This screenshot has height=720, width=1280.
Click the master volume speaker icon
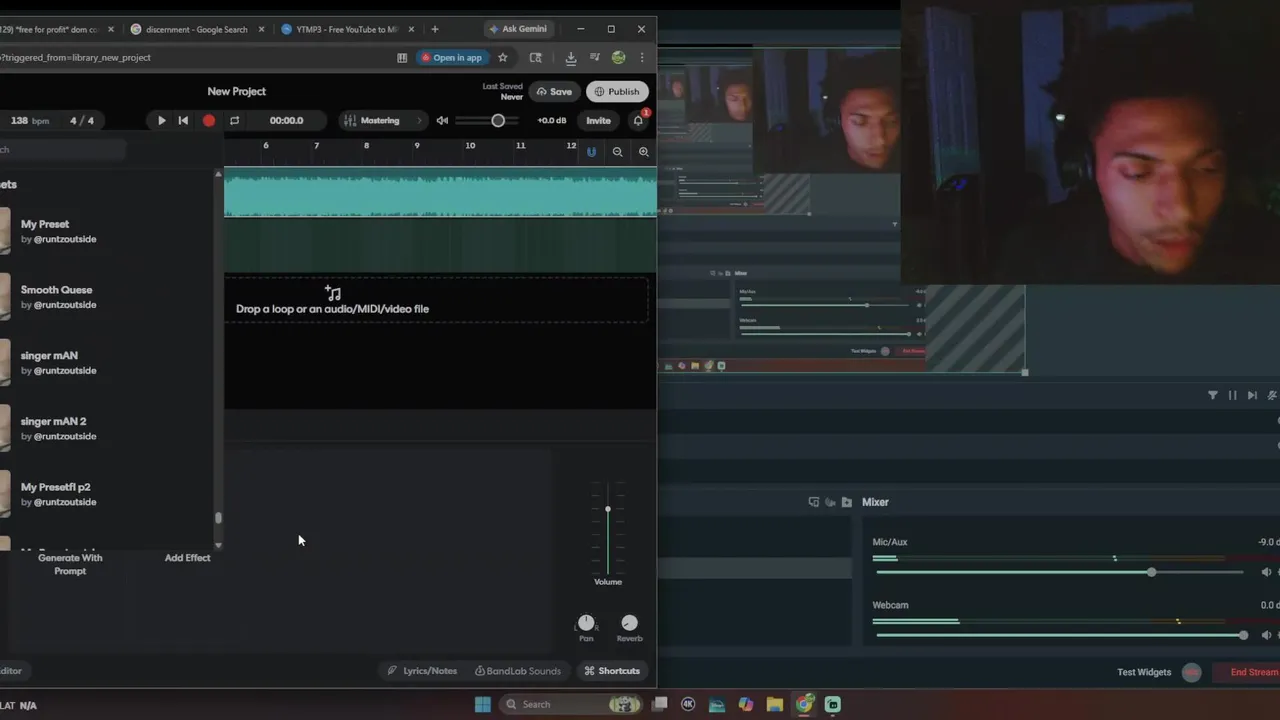[x=442, y=120]
